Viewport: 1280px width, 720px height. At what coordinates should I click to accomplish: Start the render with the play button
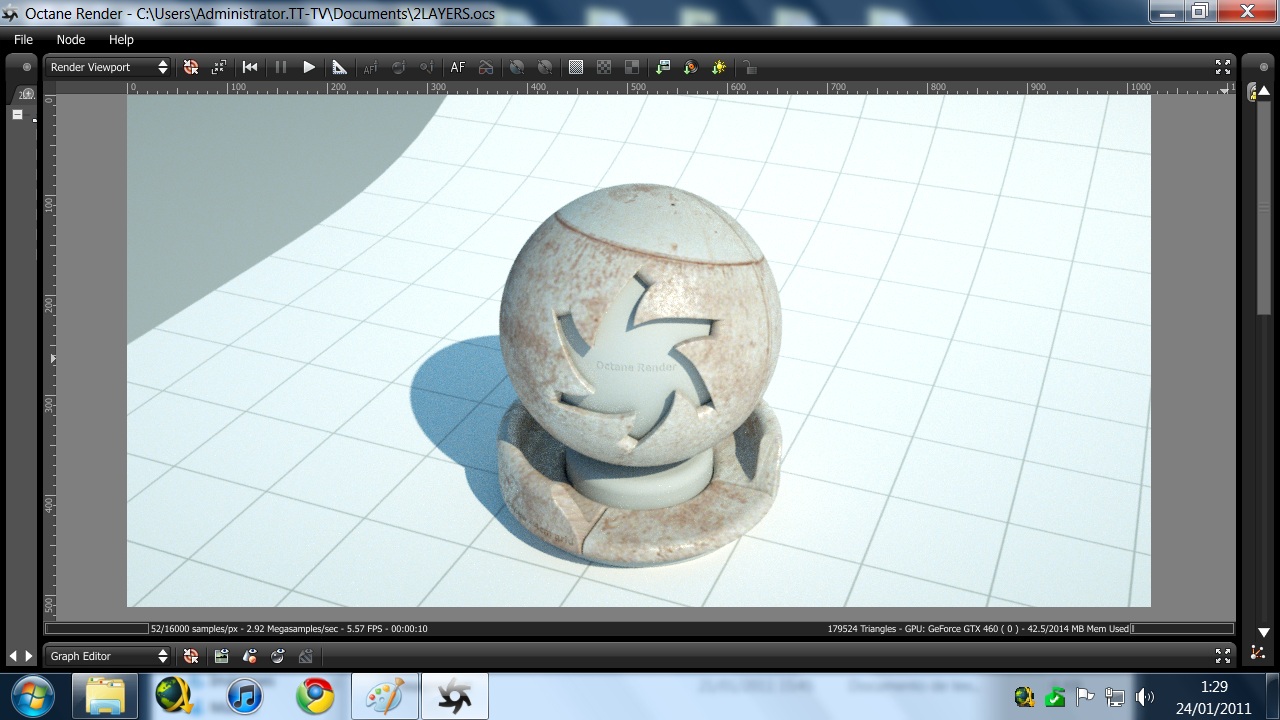click(x=309, y=67)
